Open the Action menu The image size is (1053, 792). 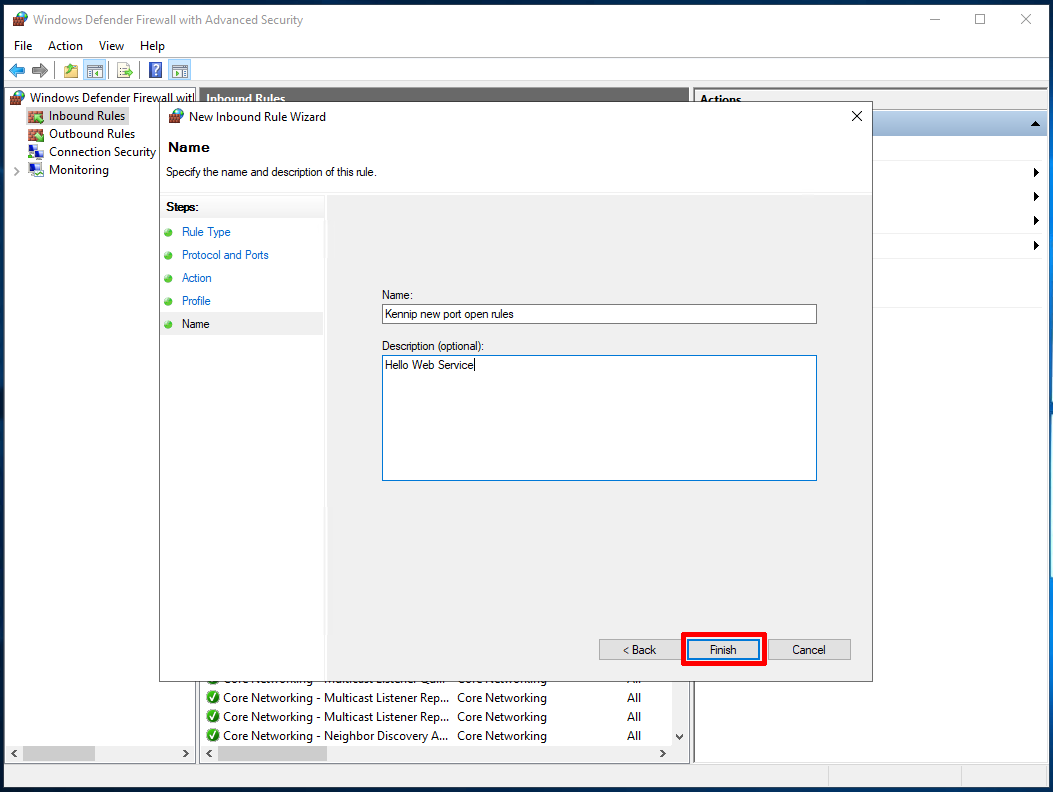click(x=65, y=46)
